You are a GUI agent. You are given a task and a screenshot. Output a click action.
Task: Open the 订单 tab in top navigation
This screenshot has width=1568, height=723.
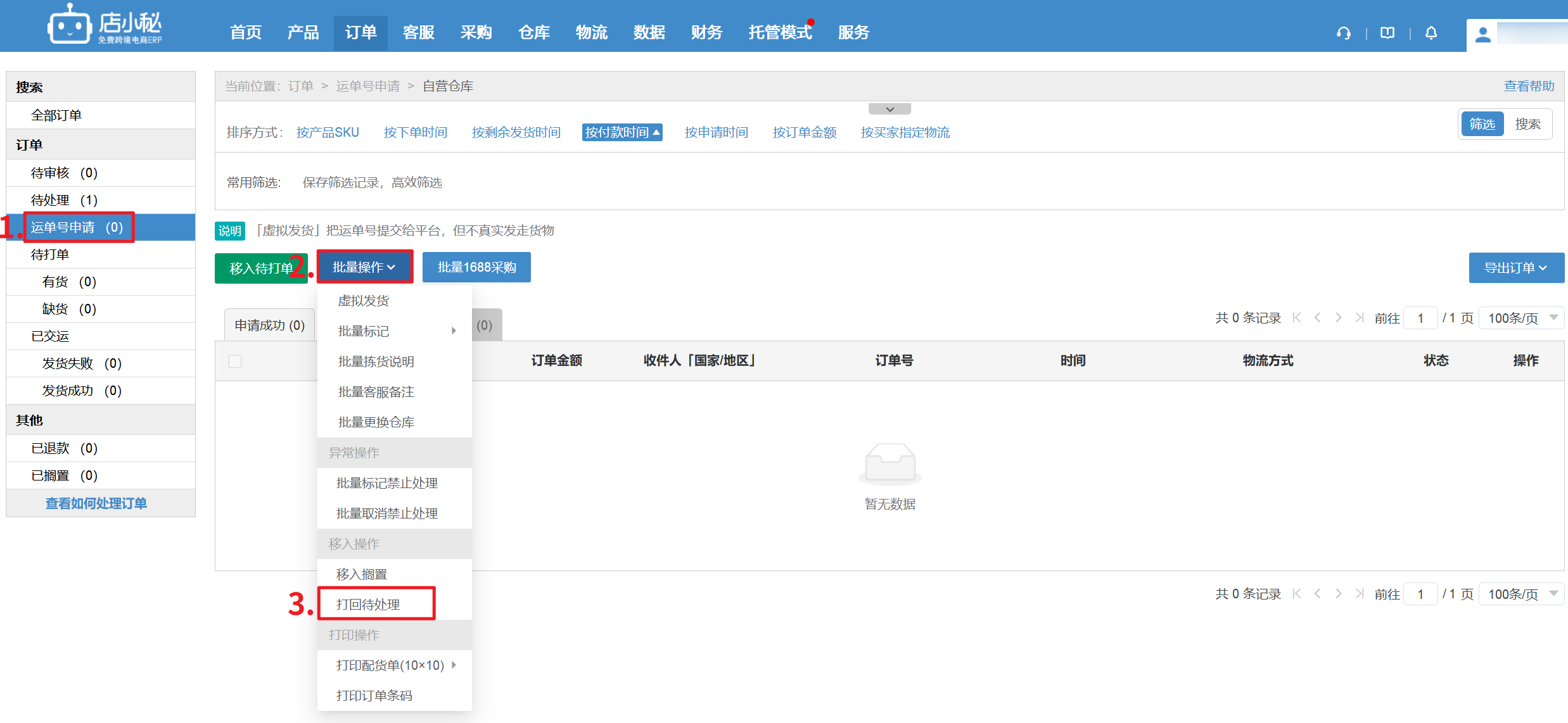tap(360, 33)
